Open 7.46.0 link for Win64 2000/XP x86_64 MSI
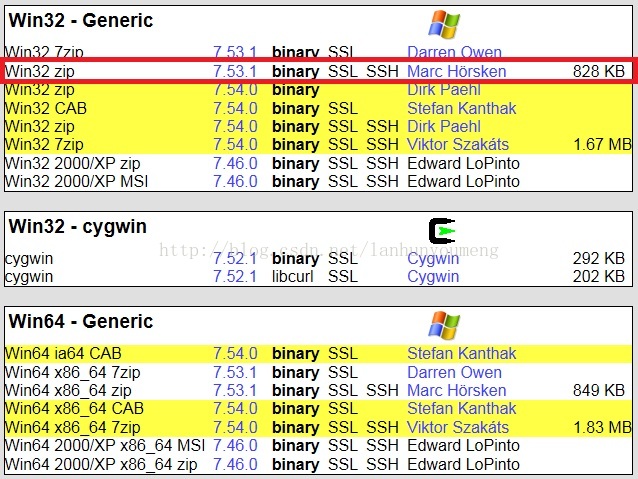 click(x=235, y=445)
